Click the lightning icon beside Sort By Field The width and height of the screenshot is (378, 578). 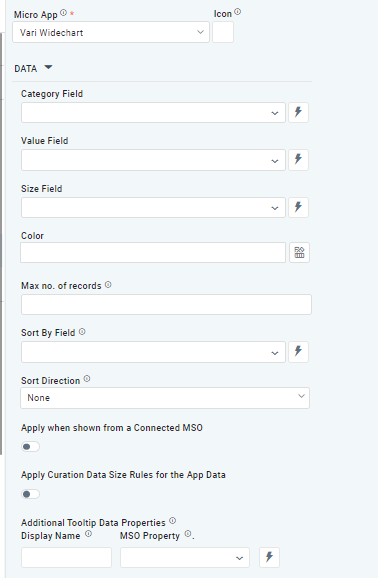(x=298, y=352)
